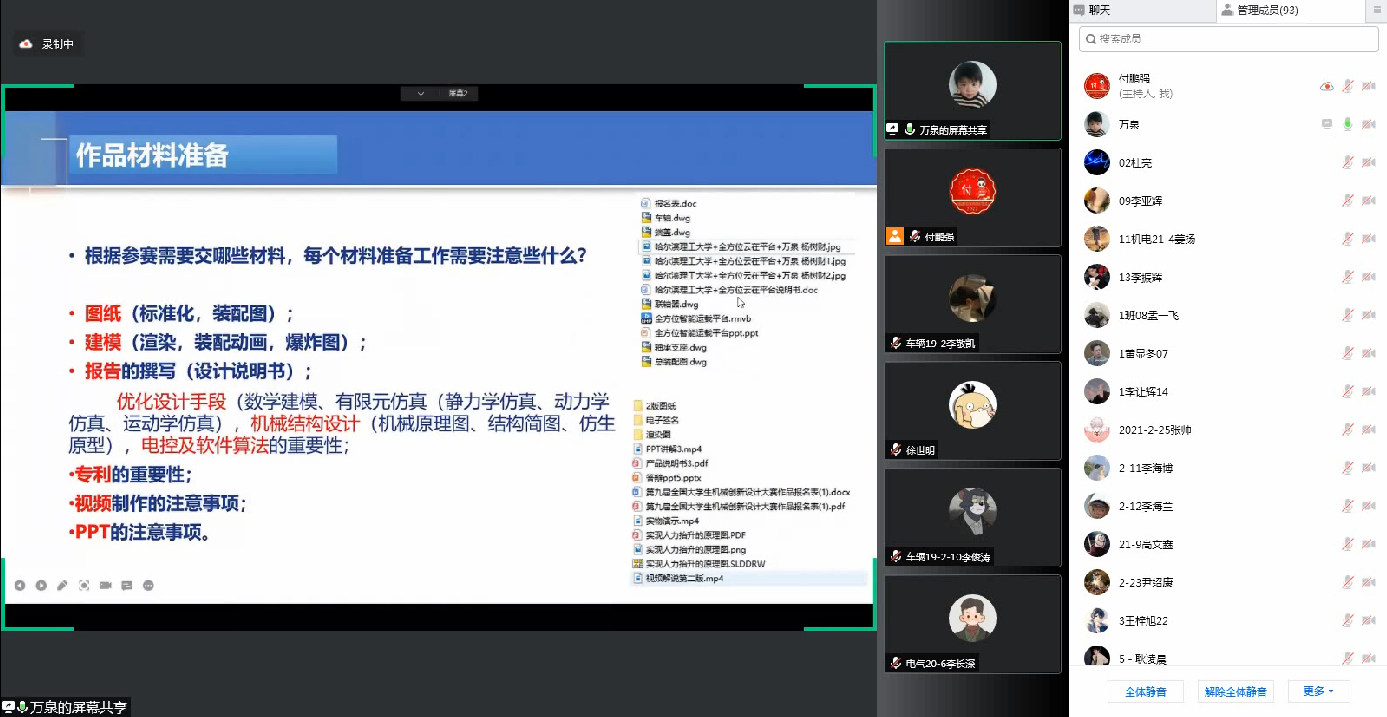Open the panel menu hamburger icon

(1377, 10)
